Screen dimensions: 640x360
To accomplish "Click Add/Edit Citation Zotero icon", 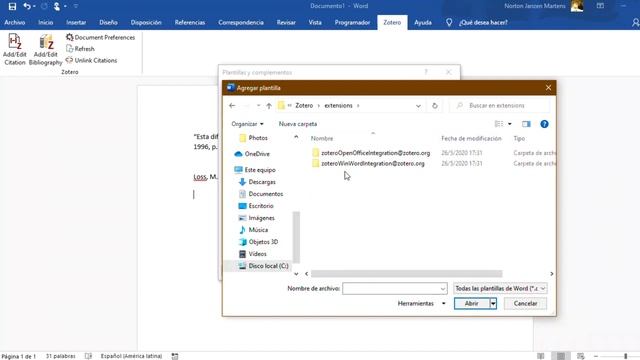I will click(x=15, y=49).
